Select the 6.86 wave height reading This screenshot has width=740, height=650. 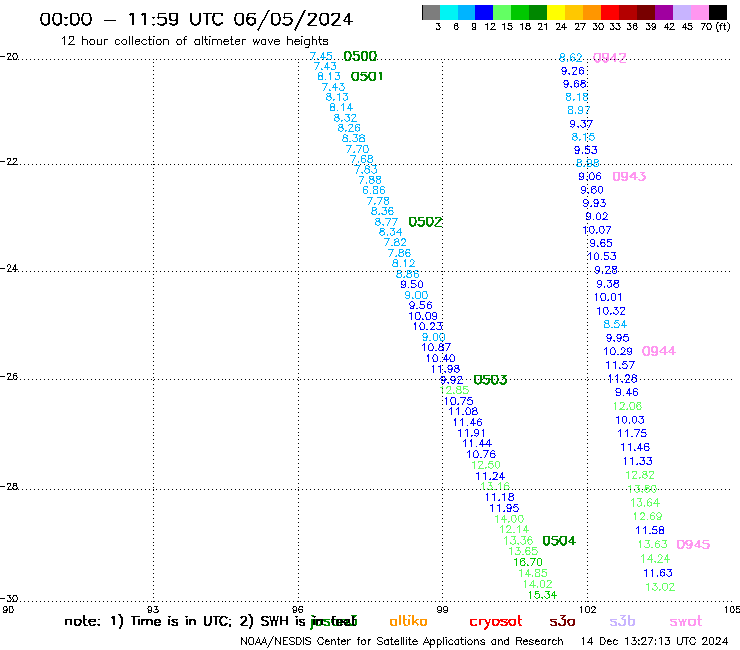pos(374,190)
